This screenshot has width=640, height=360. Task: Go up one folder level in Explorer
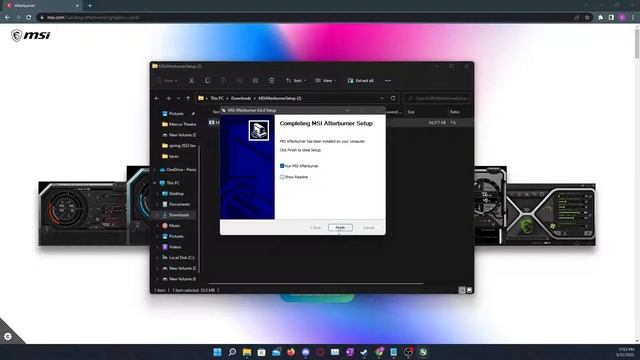pos(188,98)
